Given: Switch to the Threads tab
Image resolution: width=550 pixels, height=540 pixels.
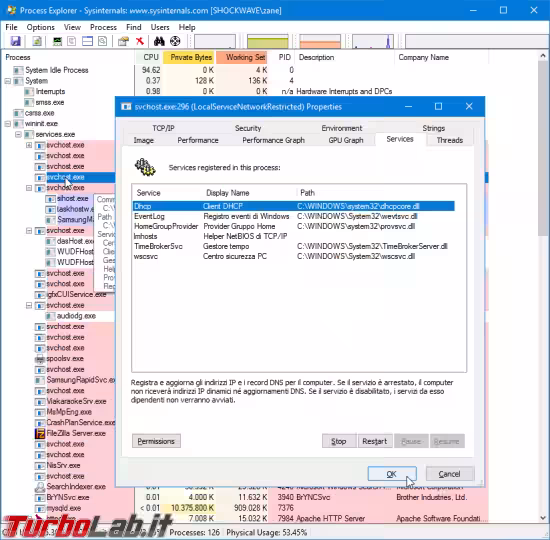Looking at the screenshot, I should pyautogui.click(x=450, y=140).
